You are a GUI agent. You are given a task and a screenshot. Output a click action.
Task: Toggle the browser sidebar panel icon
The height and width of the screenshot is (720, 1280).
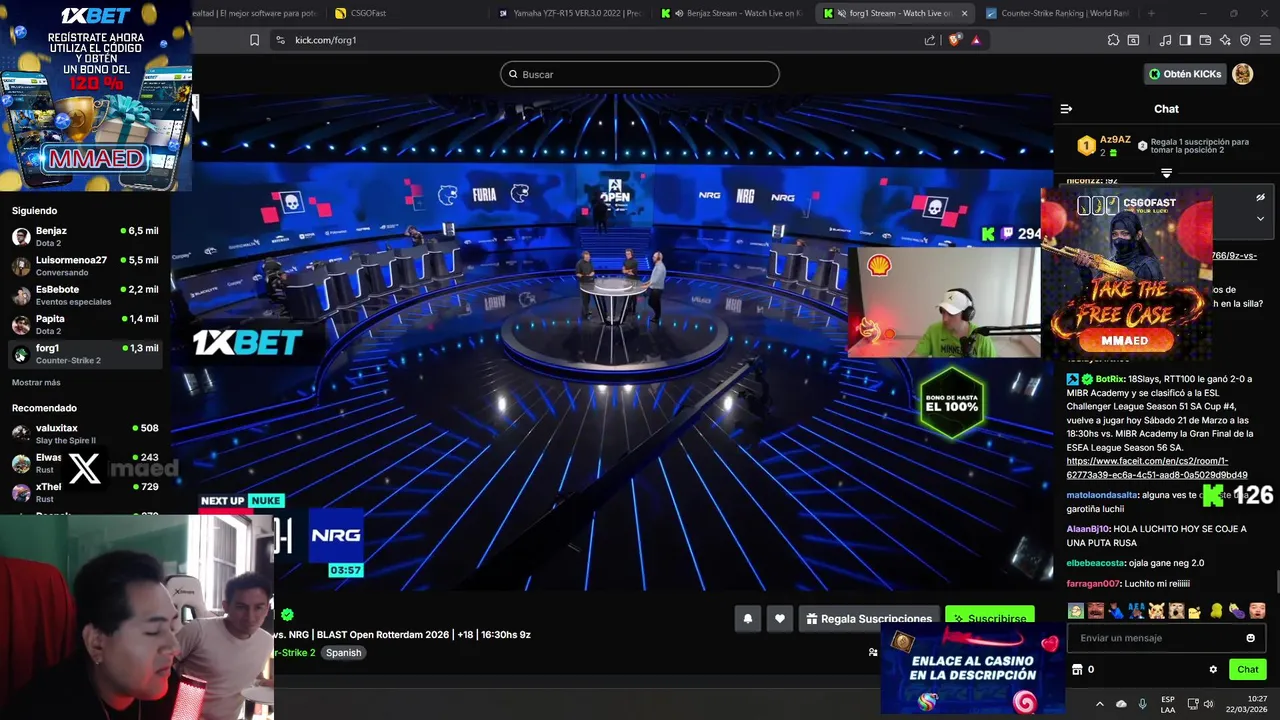1185,40
